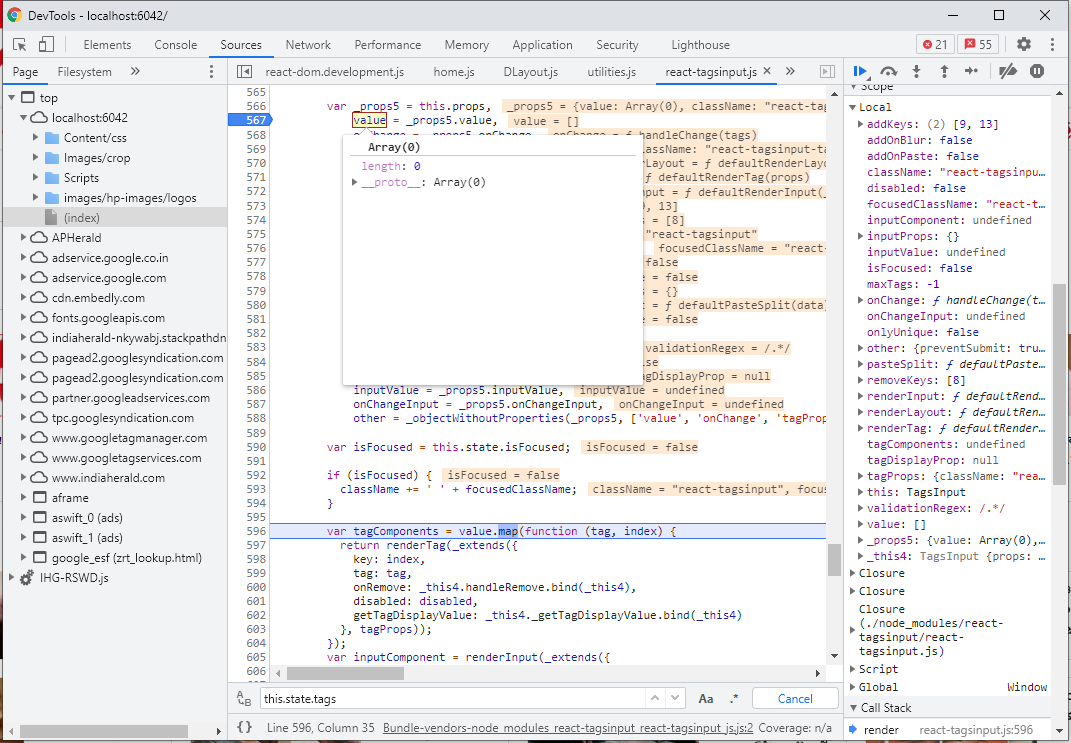1071x743 pixels.
Task: Toggle the device toolbar icon
Action: (46, 44)
